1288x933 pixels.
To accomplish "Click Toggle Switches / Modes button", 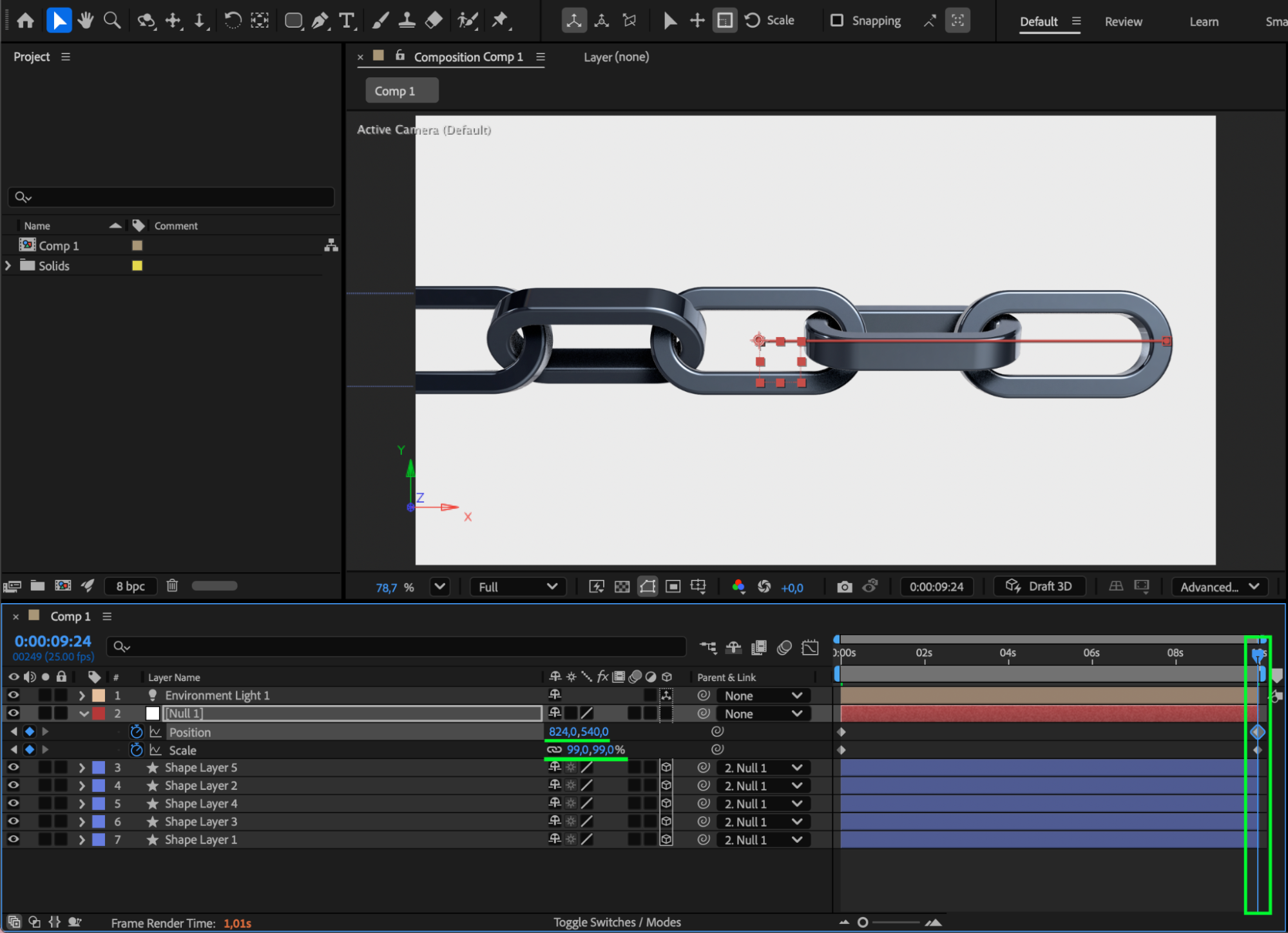I will [x=617, y=922].
